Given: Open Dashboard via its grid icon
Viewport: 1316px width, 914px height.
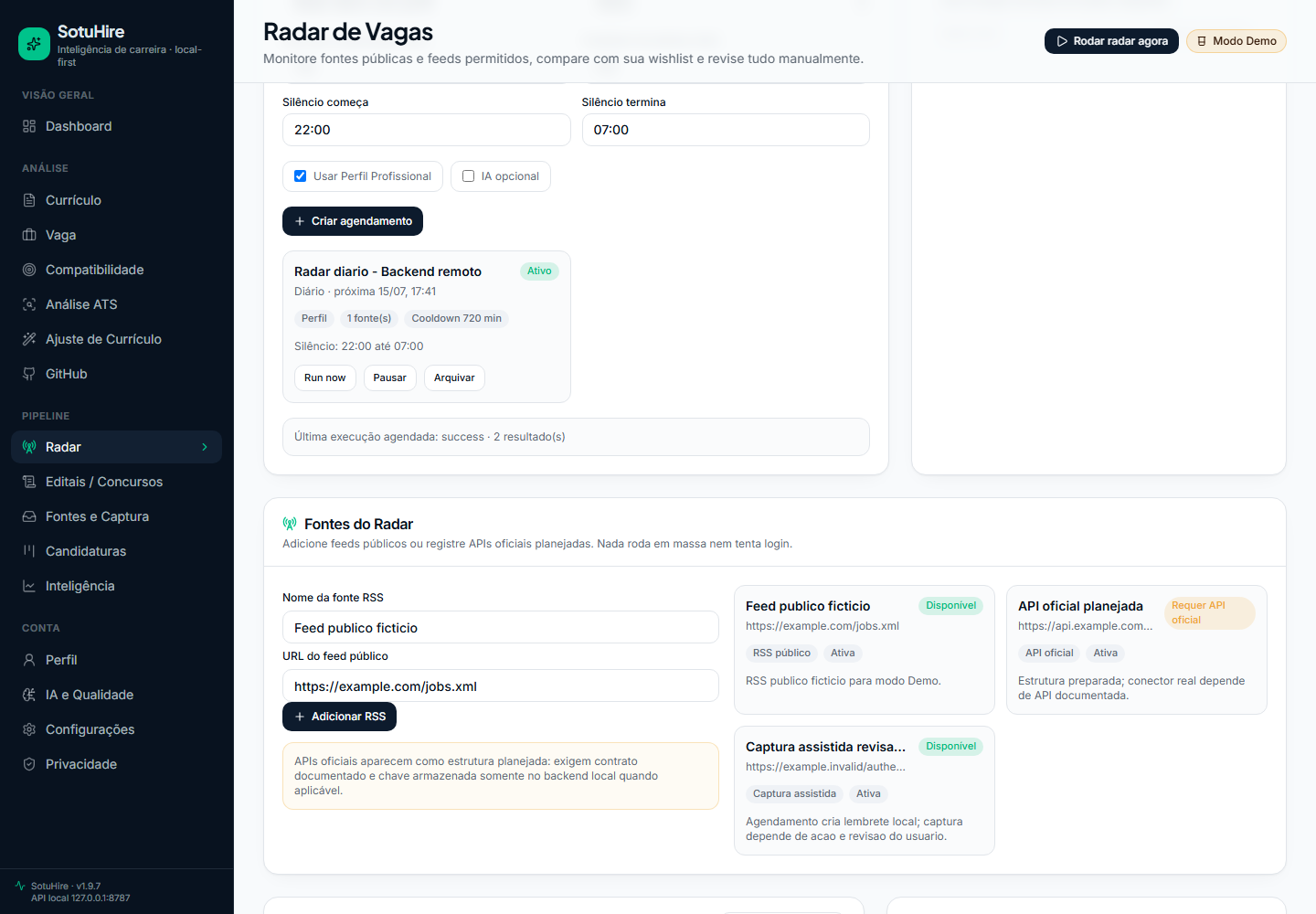Looking at the screenshot, I should click(29, 126).
